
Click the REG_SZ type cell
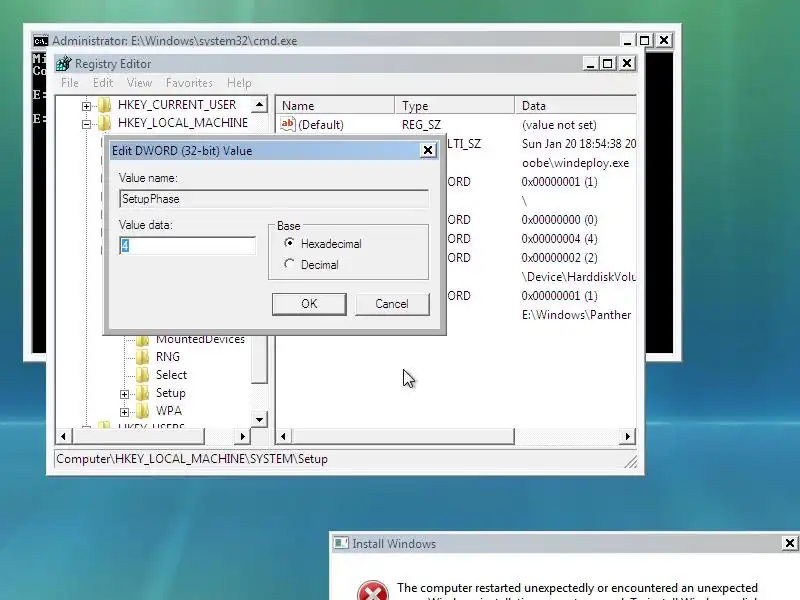click(421, 124)
